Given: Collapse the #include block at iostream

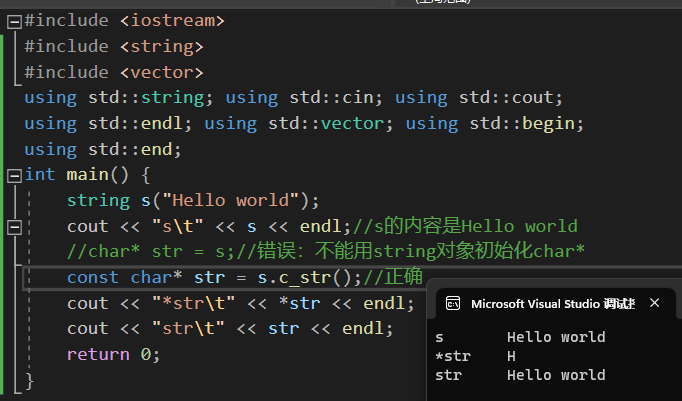Looking at the screenshot, I should point(14,20).
